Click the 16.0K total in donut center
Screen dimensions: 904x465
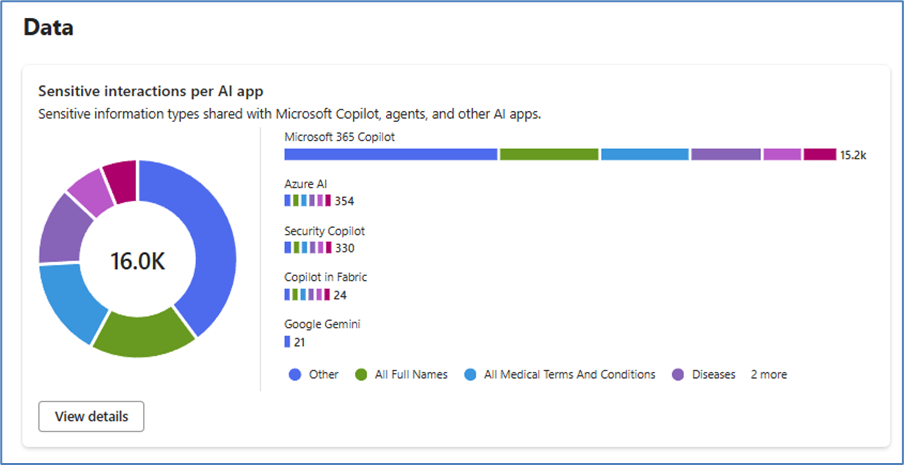pos(137,261)
